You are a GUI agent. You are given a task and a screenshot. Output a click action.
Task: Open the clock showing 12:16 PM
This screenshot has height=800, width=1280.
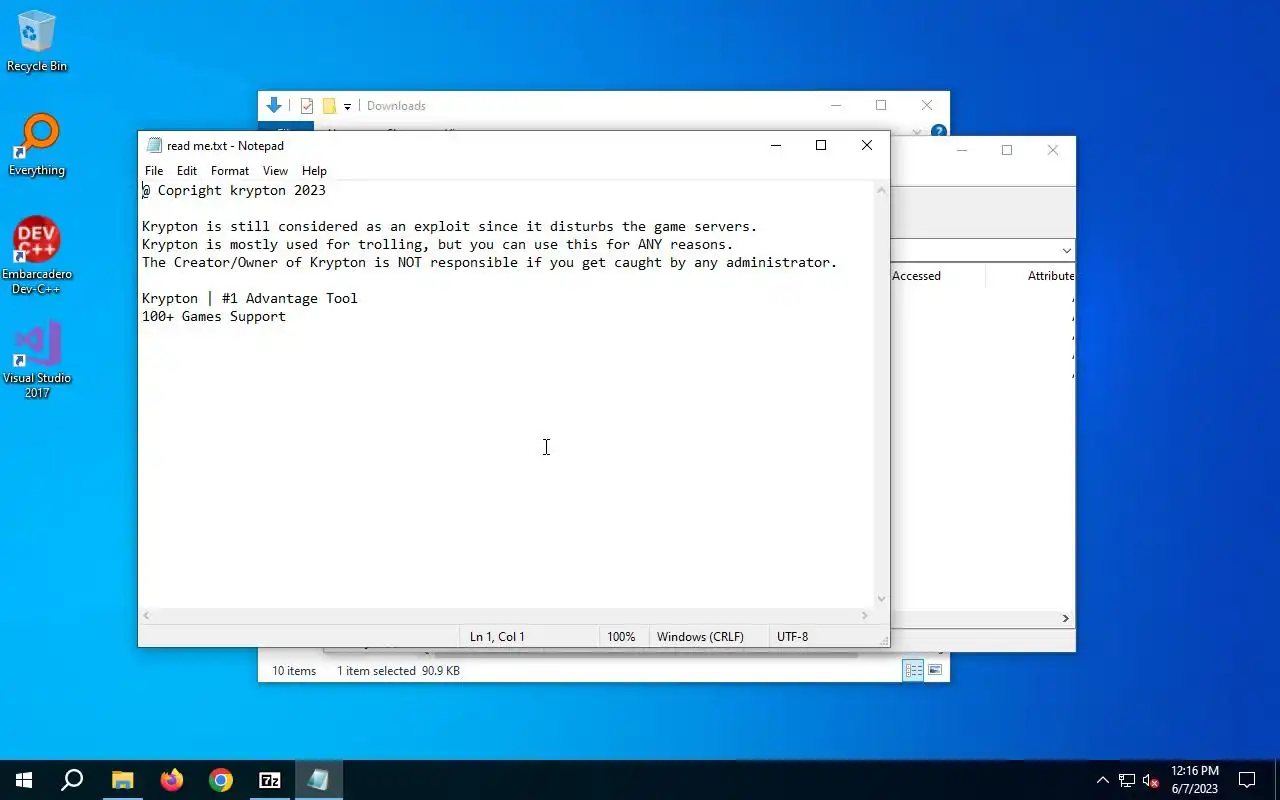[1194, 780]
